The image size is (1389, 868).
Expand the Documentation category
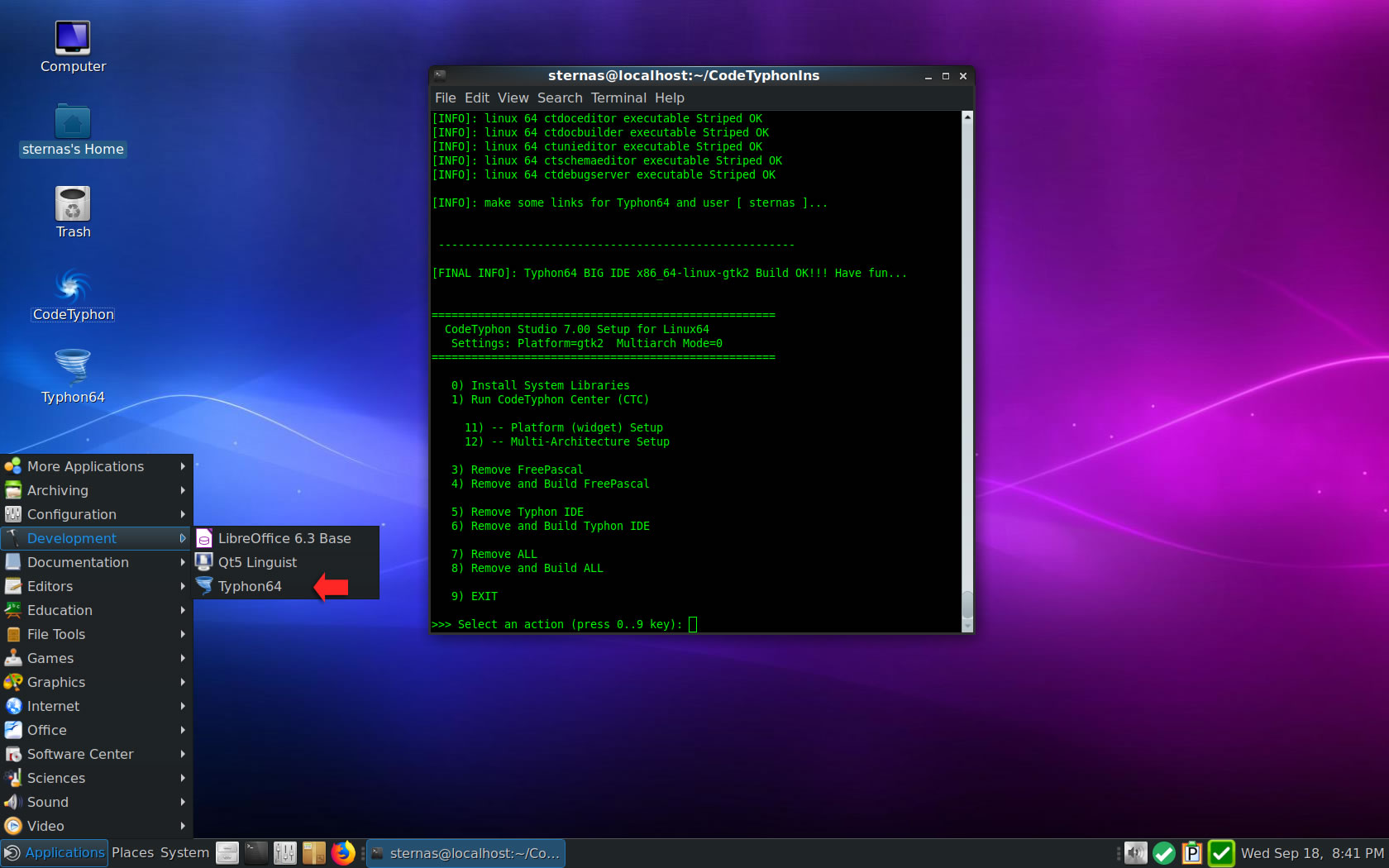pos(97,562)
